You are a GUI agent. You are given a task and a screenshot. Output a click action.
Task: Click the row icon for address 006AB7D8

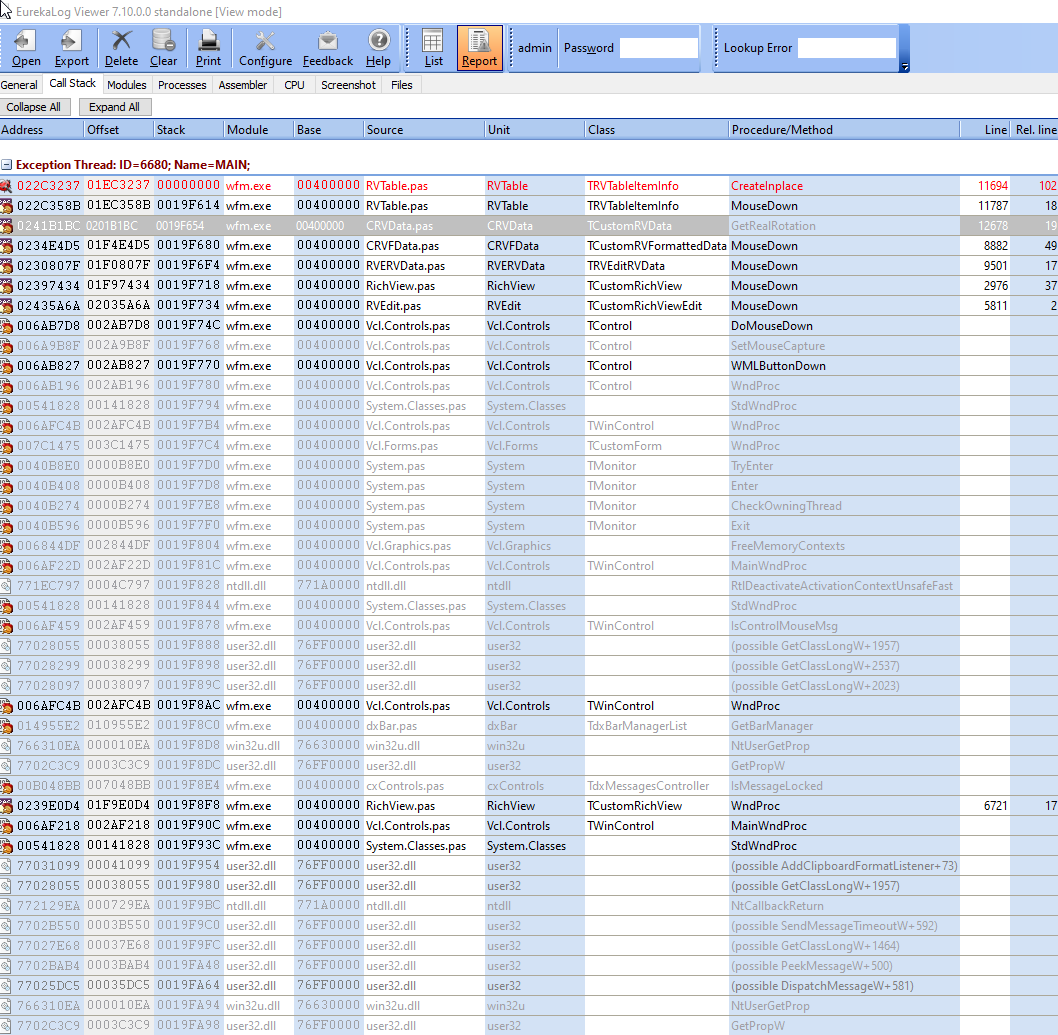pyautogui.click(x=6, y=326)
